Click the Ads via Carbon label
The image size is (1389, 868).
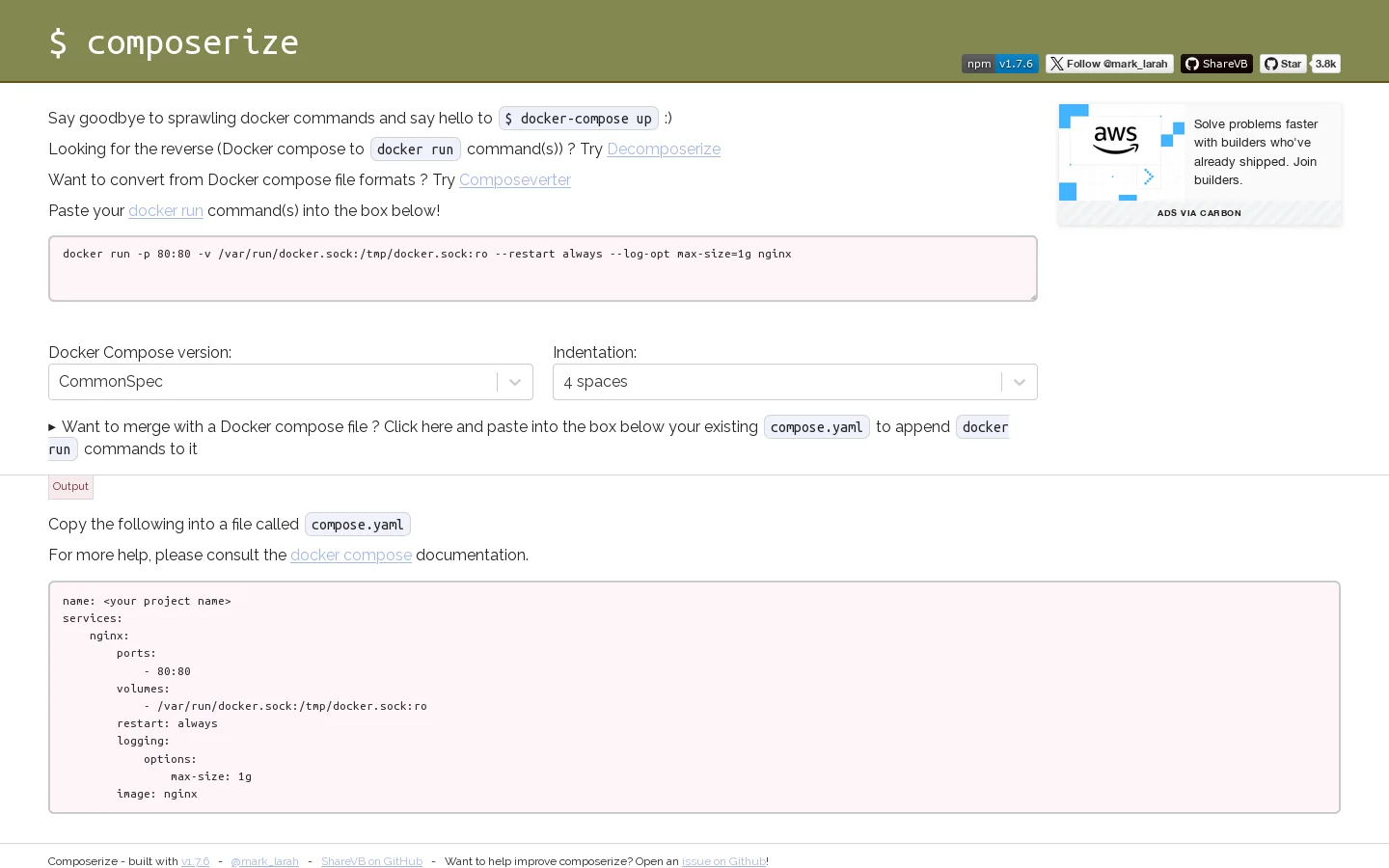[x=1199, y=213]
